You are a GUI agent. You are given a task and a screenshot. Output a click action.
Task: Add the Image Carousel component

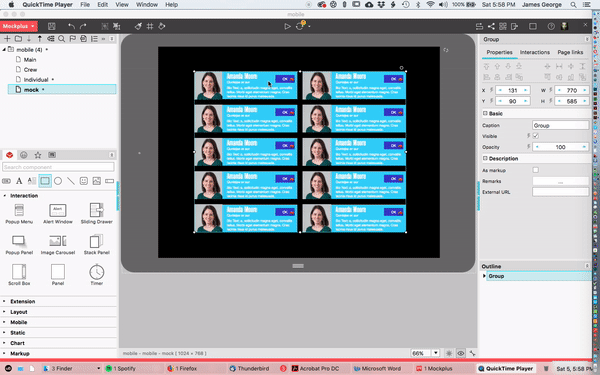tap(58, 244)
